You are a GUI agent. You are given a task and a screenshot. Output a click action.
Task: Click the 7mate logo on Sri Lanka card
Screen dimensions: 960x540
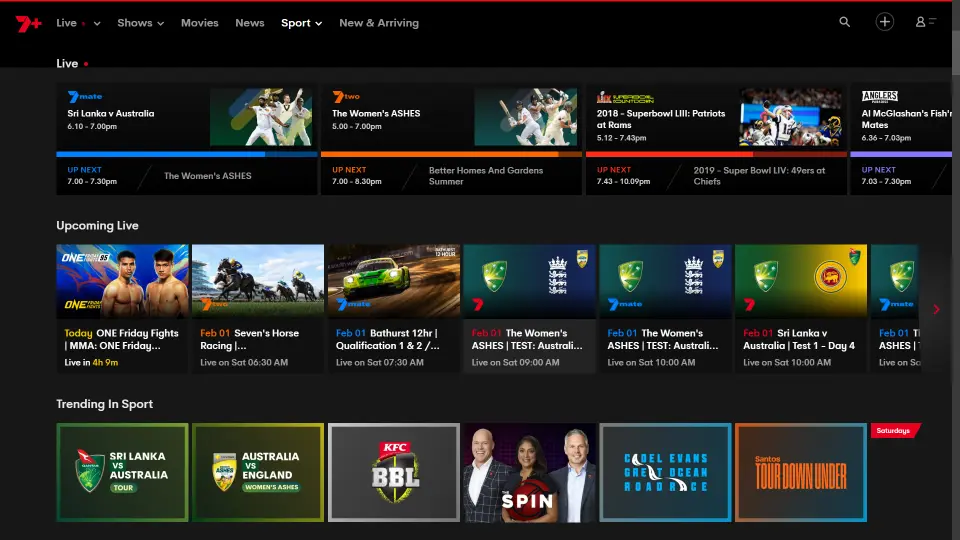click(84, 96)
